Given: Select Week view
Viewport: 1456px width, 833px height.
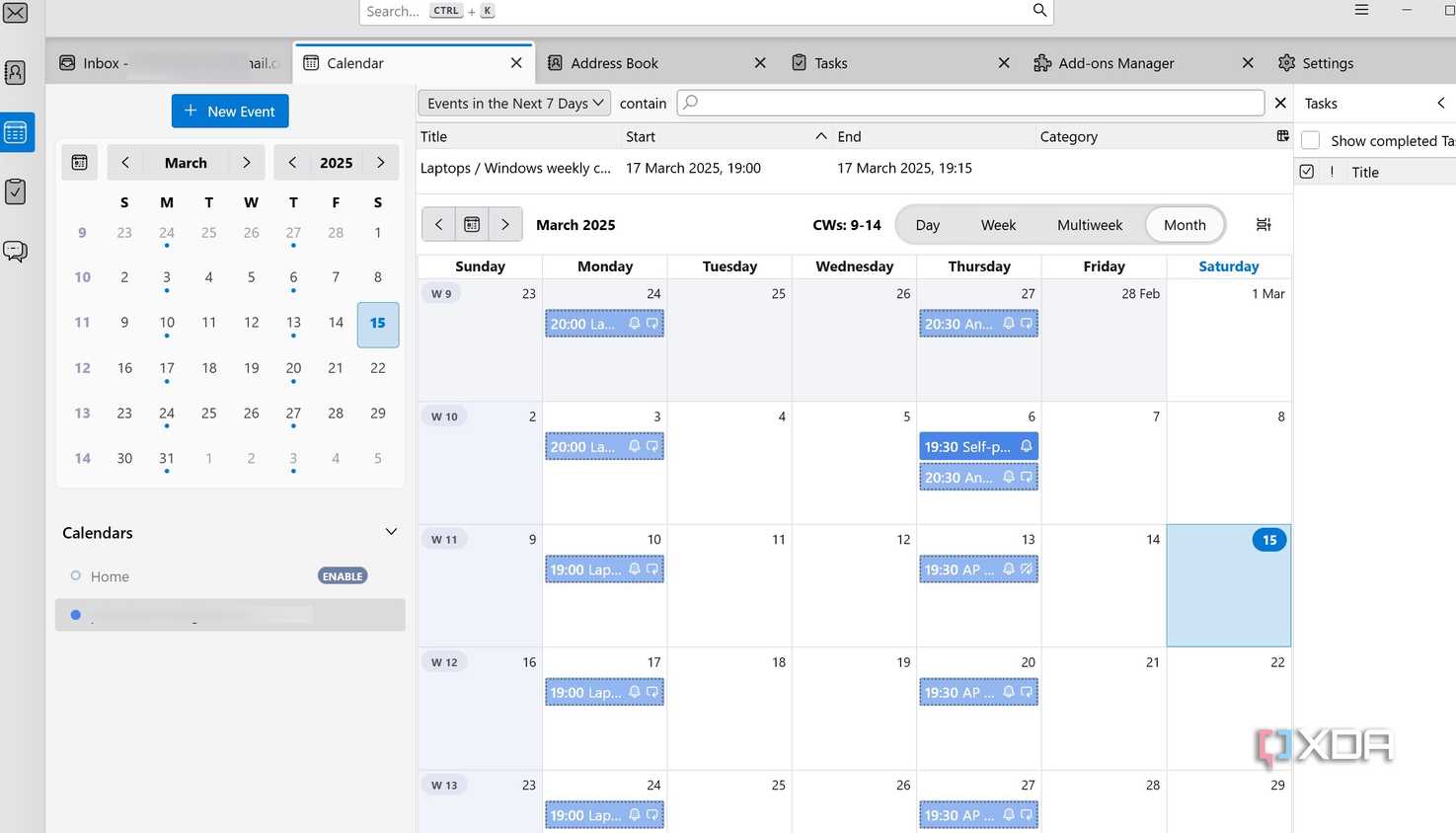Looking at the screenshot, I should pyautogui.click(x=998, y=225).
